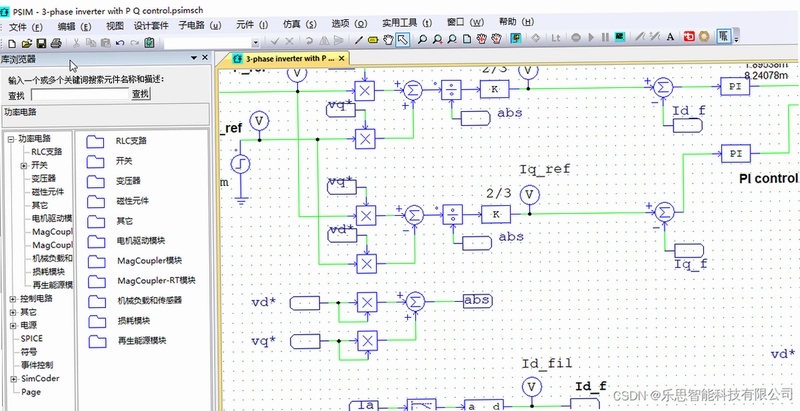Screen dimensions: 800x411
Task: Expand the 控制电路 tree node
Action: coord(13,299)
